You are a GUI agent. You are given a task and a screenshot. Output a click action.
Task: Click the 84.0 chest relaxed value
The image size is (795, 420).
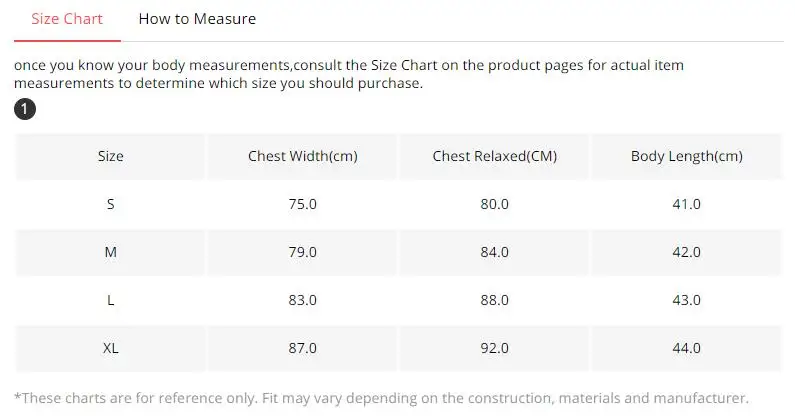pos(494,252)
